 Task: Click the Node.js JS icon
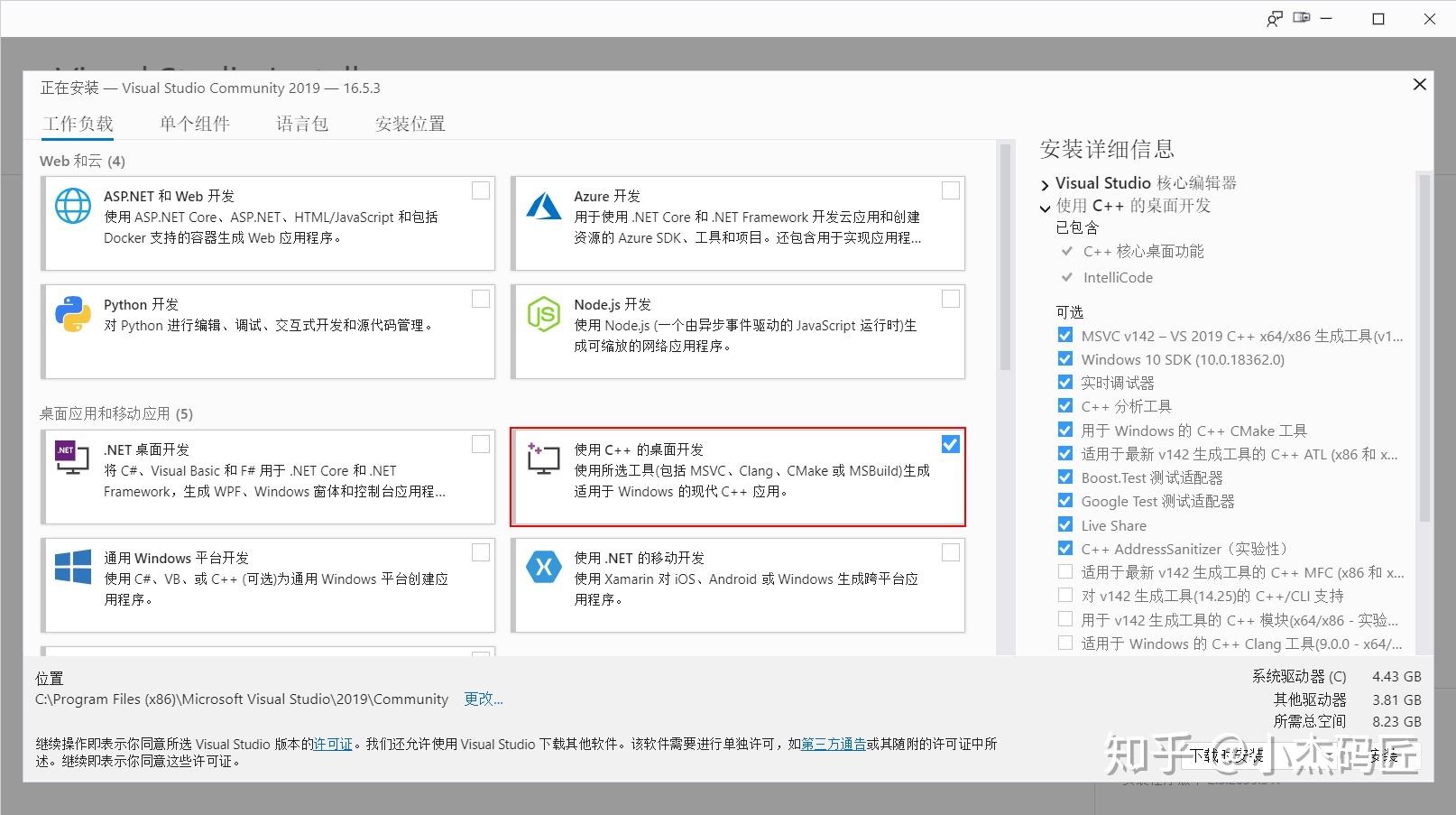pos(543,313)
